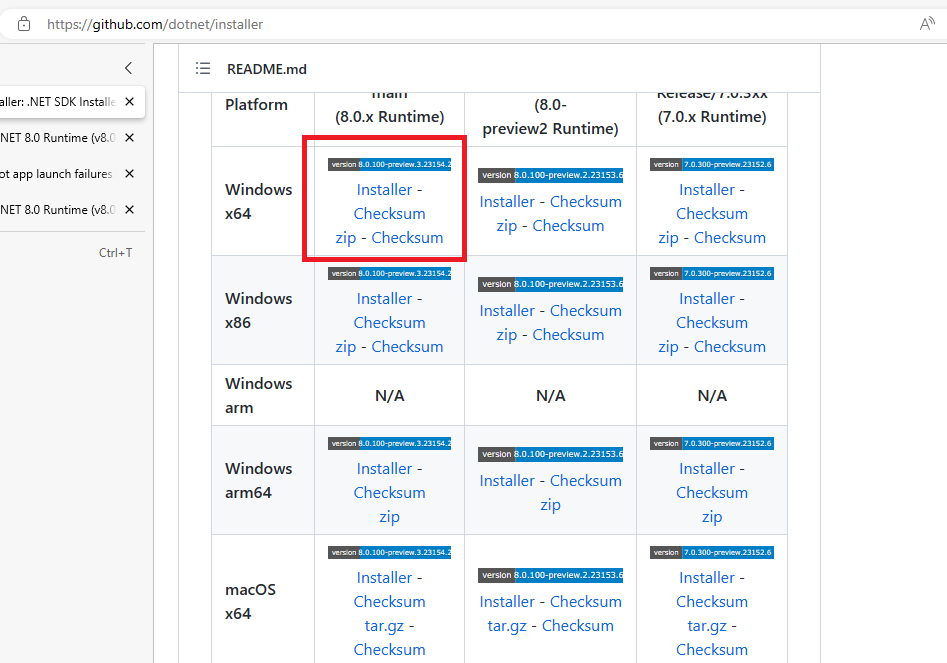Click the site information lock icon
Image resolution: width=947 pixels, height=663 pixels.
[x=22, y=23]
